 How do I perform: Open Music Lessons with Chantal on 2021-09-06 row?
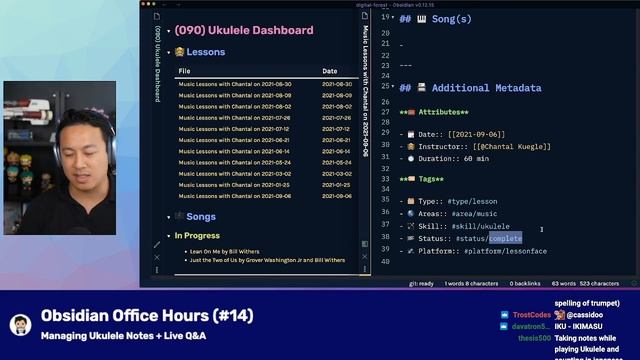point(235,196)
